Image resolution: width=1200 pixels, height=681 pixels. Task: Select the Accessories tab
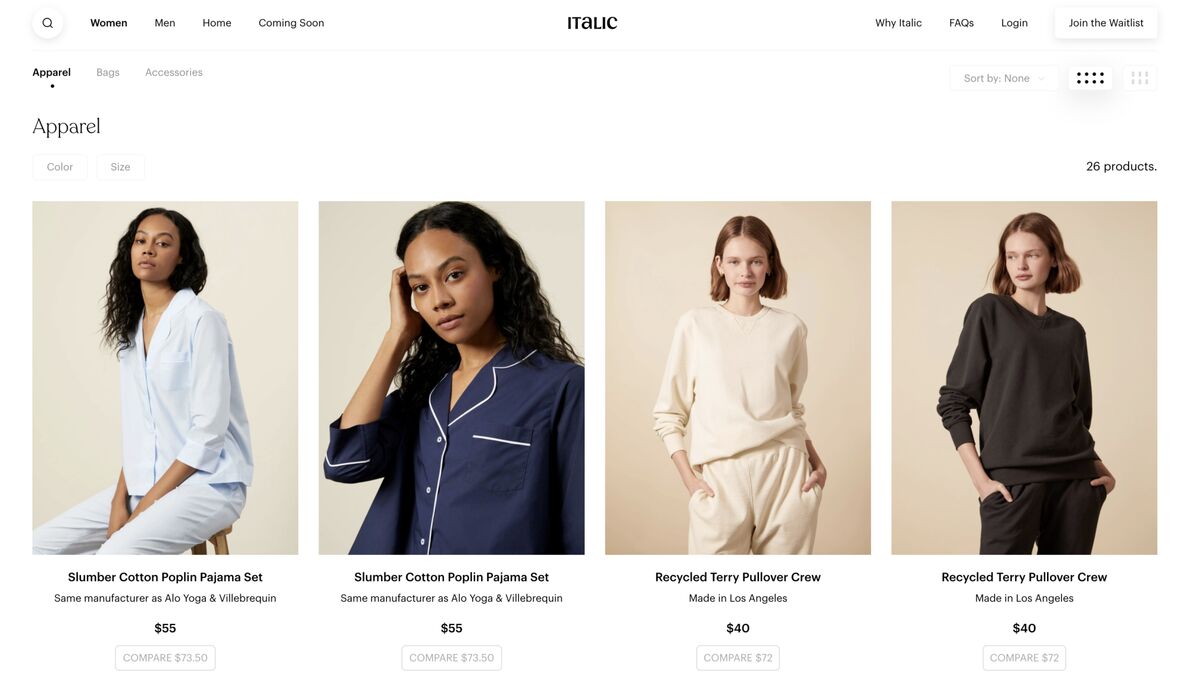point(174,72)
